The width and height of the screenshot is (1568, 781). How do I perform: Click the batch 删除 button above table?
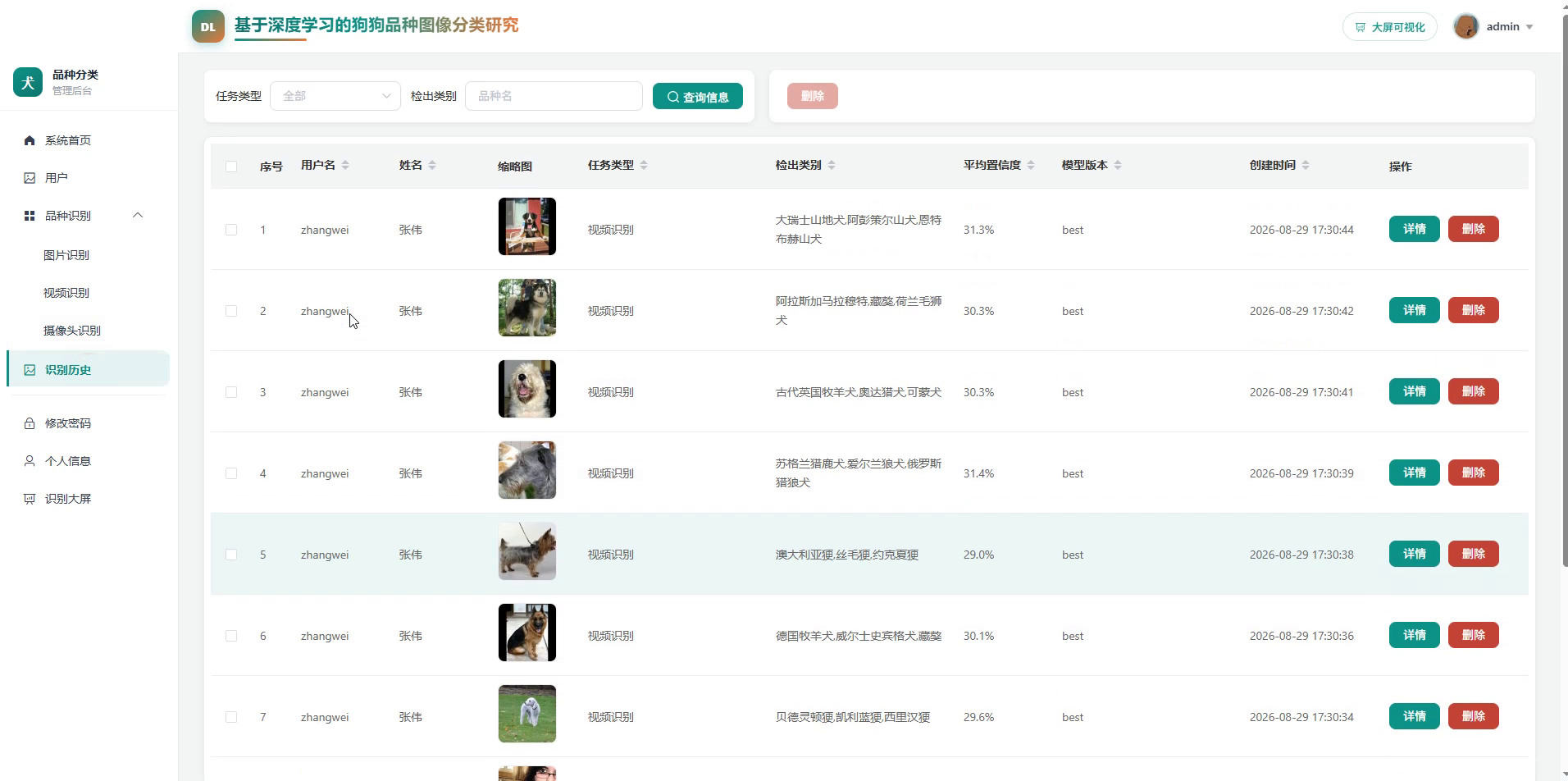click(x=813, y=96)
